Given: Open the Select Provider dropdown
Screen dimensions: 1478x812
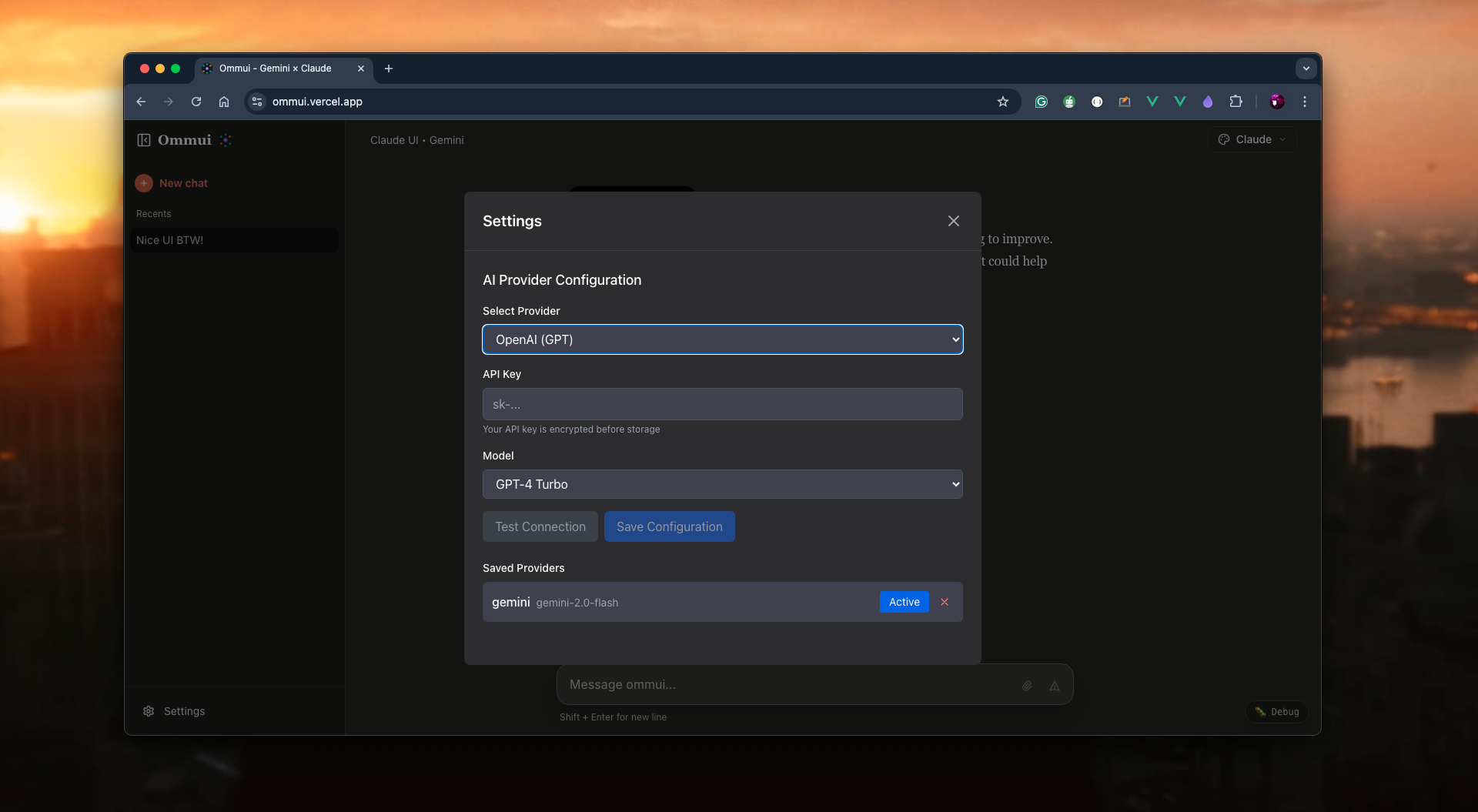Looking at the screenshot, I should point(722,339).
